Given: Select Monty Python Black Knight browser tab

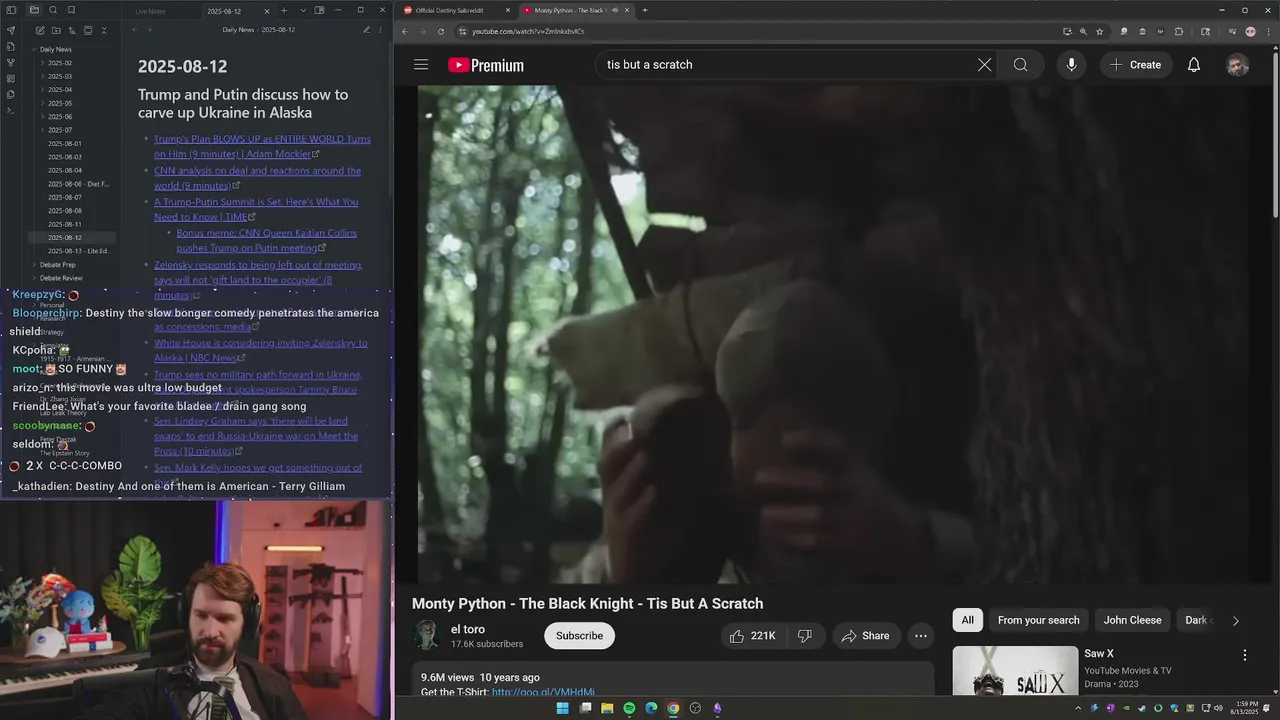Looking at the screenshot, I should click(x=575, y=10).
